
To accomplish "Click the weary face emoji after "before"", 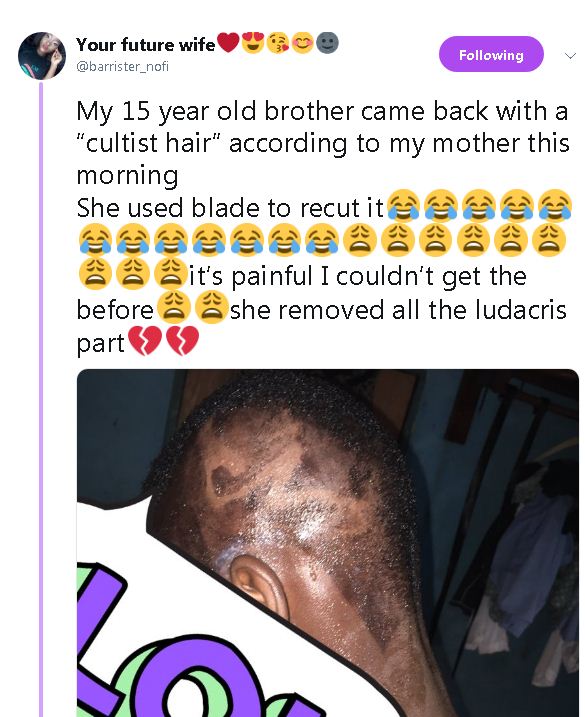I will click(173, 308).
